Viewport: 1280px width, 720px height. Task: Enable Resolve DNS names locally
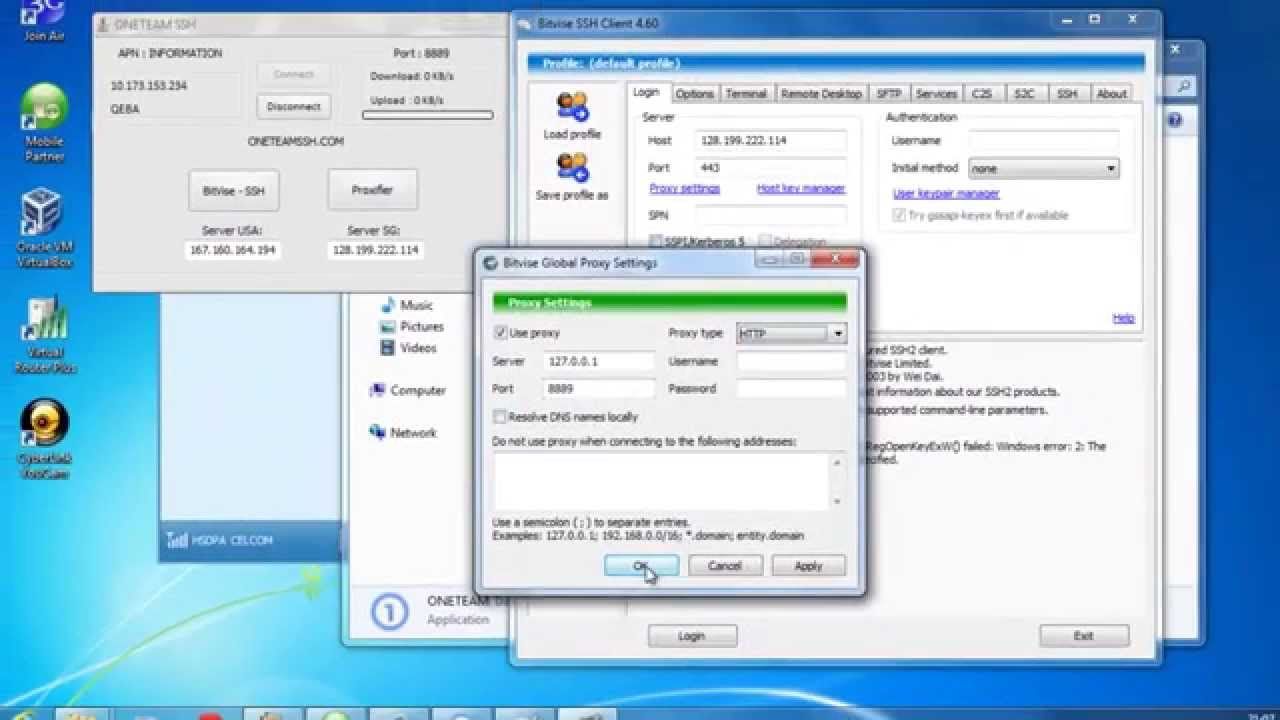point(500,417)
